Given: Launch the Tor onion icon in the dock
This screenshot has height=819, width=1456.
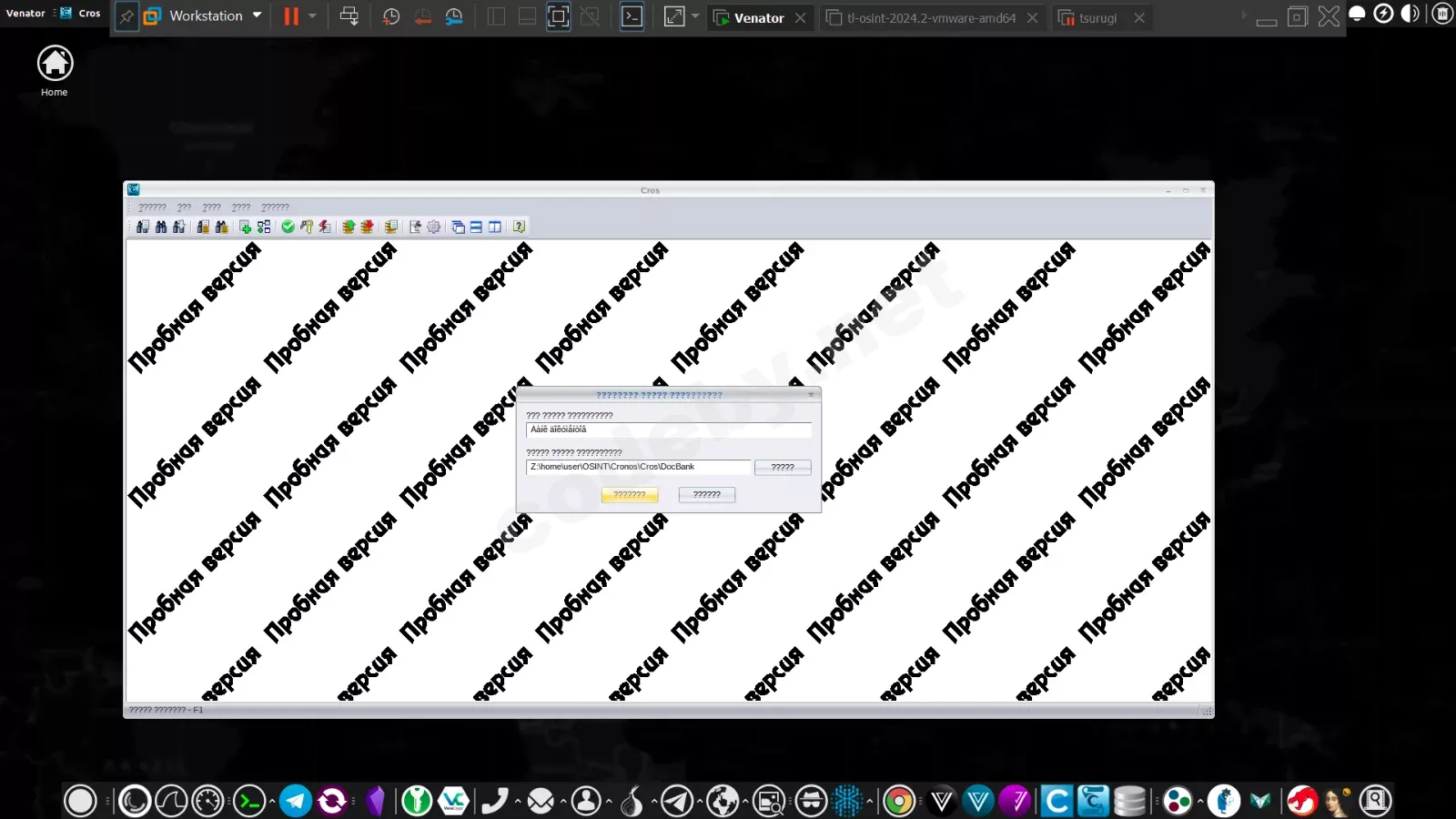Looking at the screenshot, I should [631, 803].
